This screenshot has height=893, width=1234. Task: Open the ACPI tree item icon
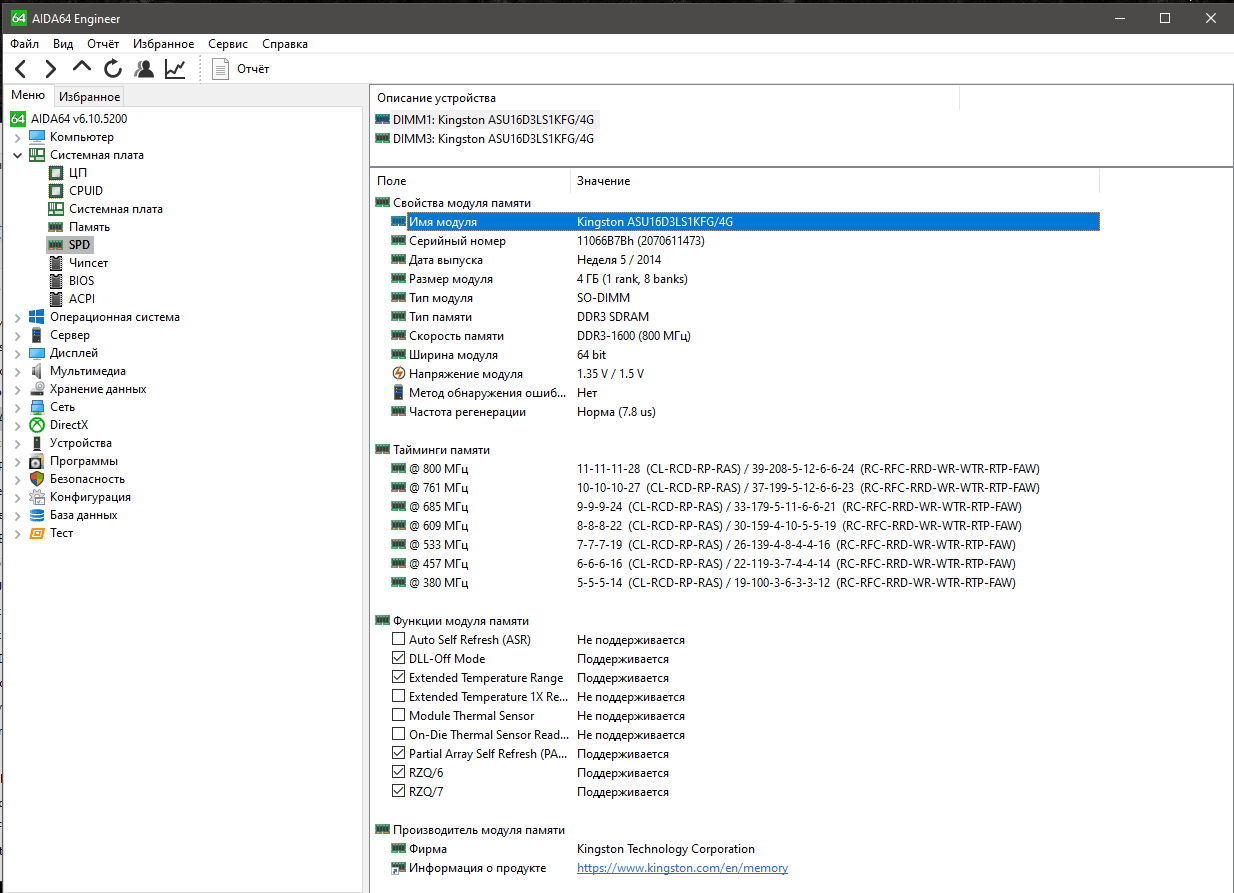(x=56, y=299)
